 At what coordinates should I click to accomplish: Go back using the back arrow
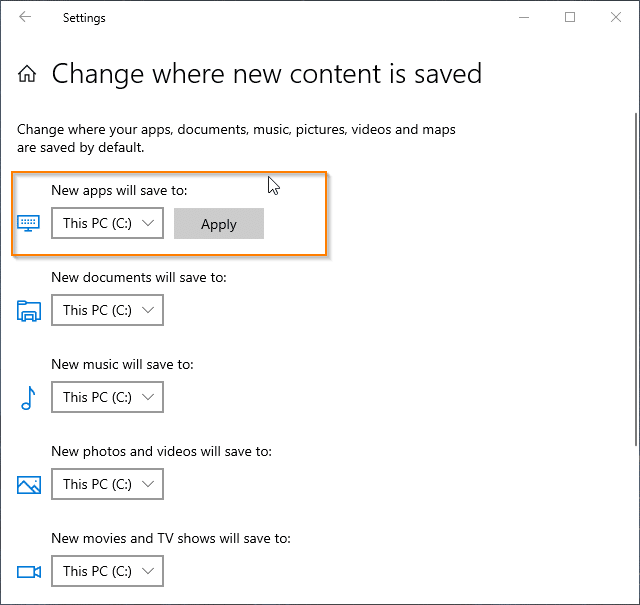25,17
